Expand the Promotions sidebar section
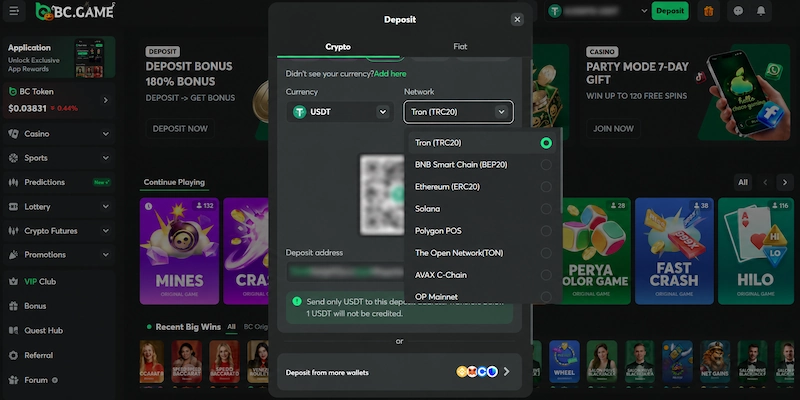Image resolution: width=800 pixels, height=400 pixels. [x=106, y=255]
